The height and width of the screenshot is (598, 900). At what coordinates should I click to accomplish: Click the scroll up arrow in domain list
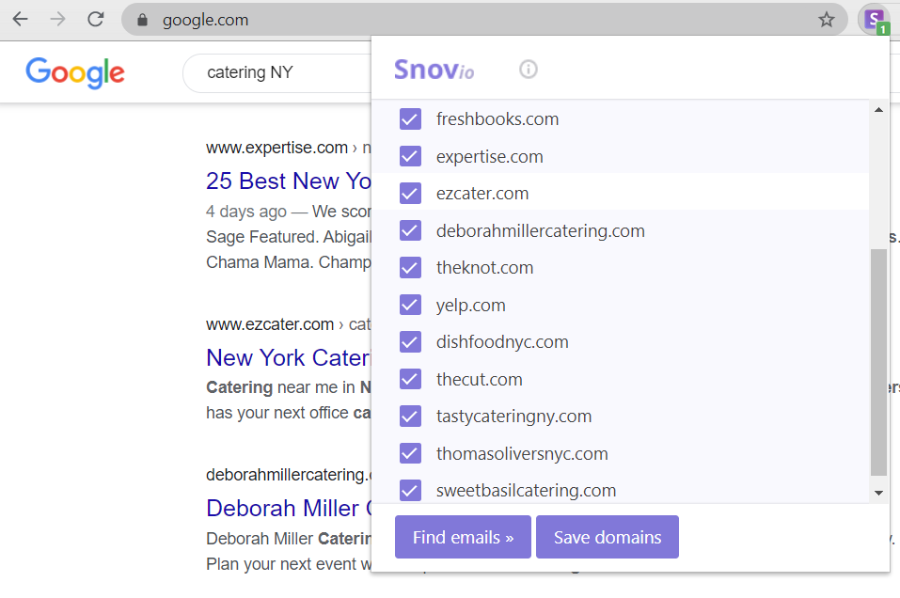[878, 110]
